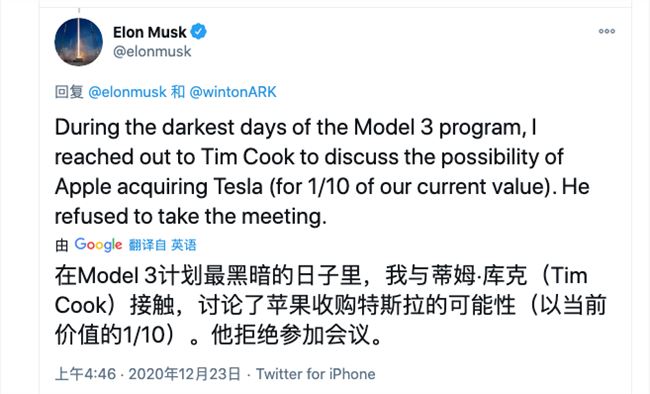Select the Chinese translated tweet text
The width and height of the screenshot is (650, 394).
point(330,305)
